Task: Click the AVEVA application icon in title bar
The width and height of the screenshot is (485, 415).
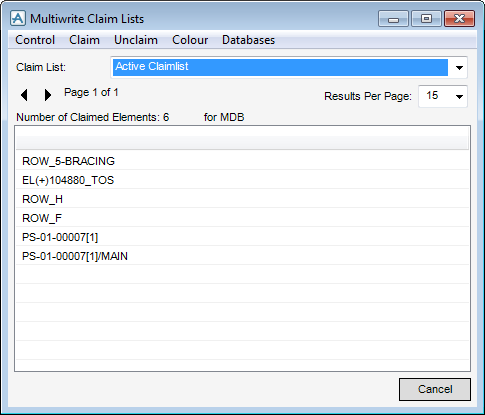Action: (x=18, y=18)
